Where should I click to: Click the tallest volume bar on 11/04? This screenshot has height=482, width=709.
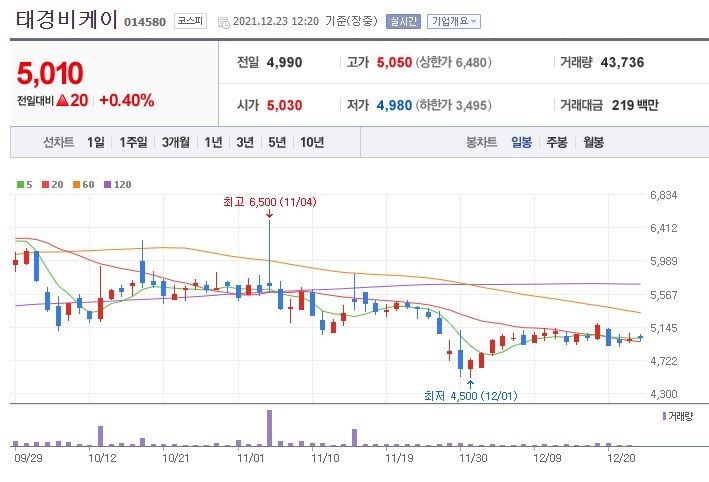[269, 428]
